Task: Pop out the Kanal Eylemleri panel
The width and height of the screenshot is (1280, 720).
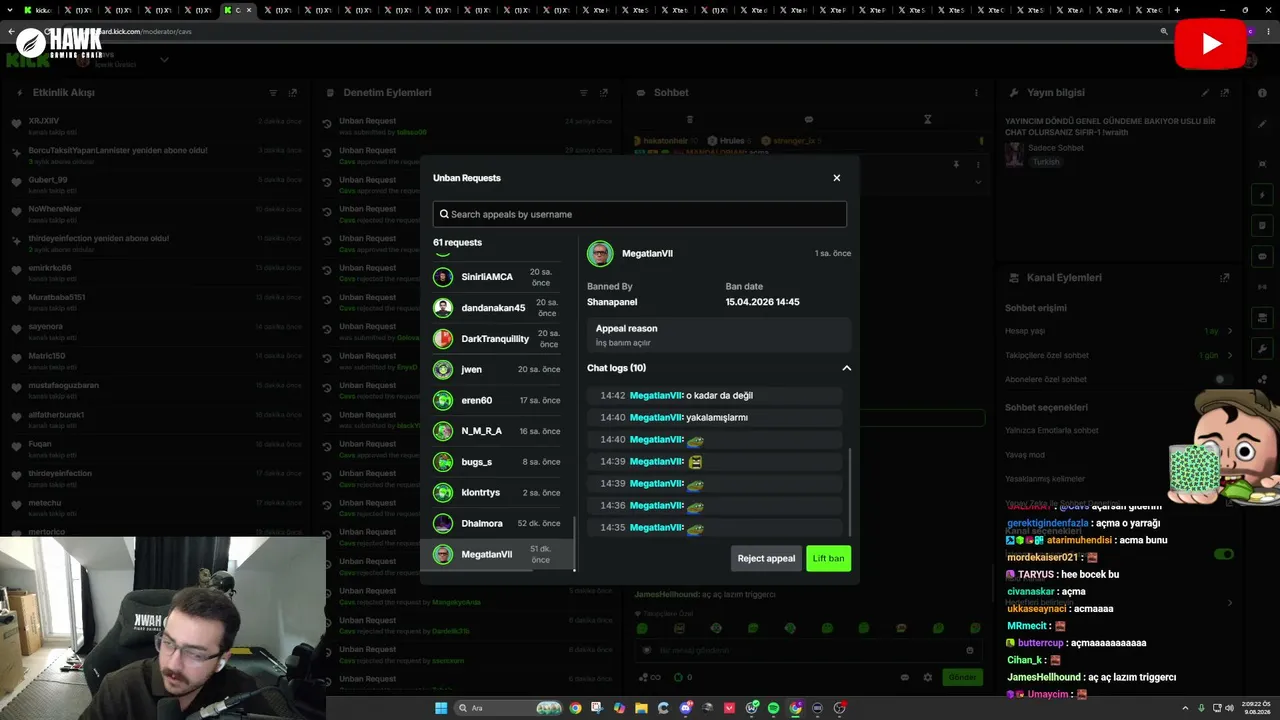Action: point(1225,278)
